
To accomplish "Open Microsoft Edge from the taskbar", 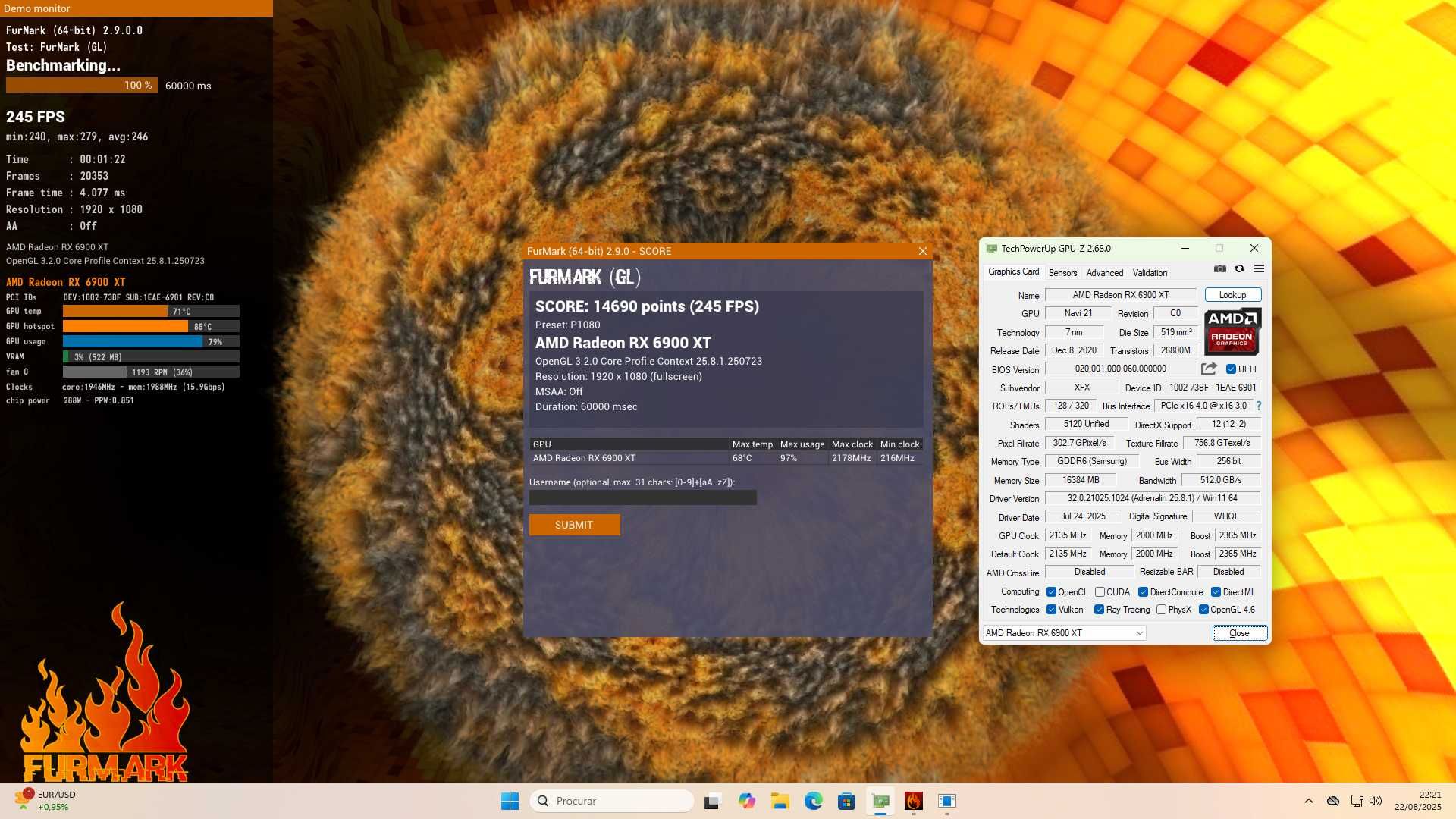I will click(x=814, y=801).
